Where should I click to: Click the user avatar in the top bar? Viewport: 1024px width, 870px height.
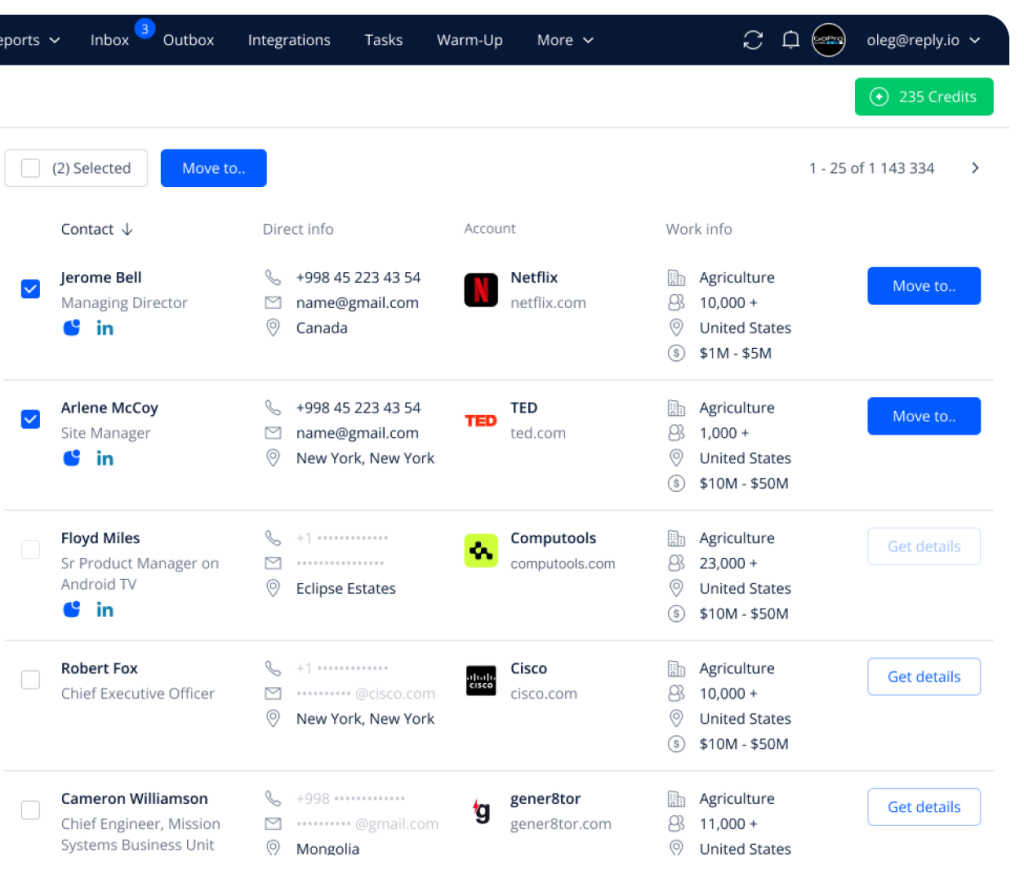(828, 40)
